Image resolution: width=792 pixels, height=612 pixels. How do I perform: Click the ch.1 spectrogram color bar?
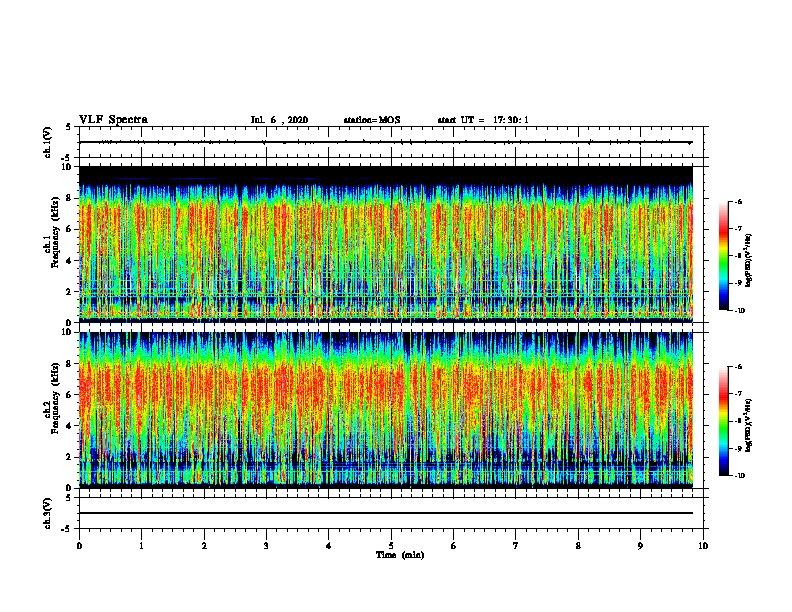coord(724,256)
